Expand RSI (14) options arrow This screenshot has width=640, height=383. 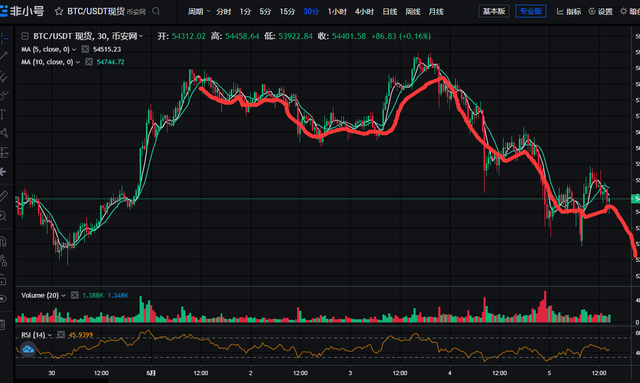point(50,335)
